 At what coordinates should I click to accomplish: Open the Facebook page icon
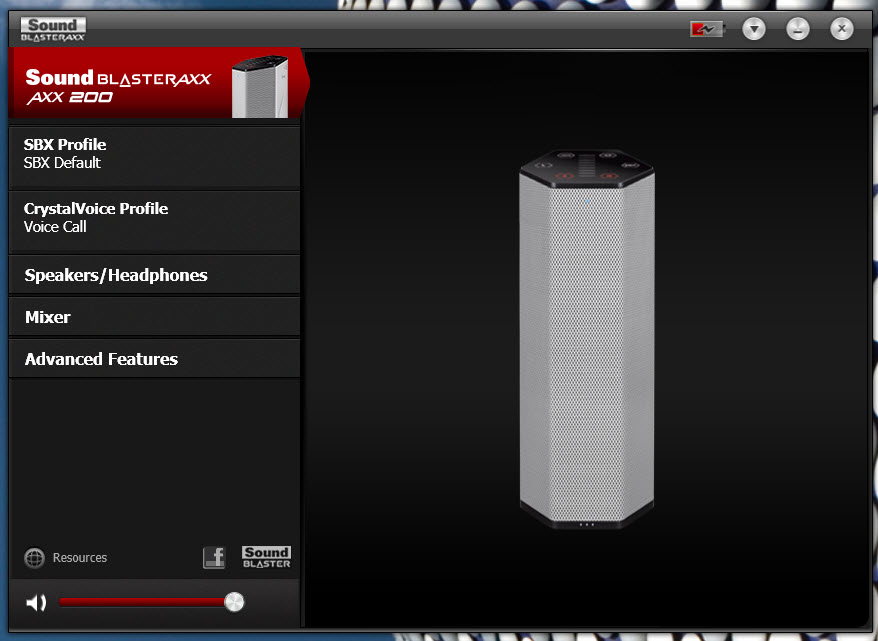214,558
